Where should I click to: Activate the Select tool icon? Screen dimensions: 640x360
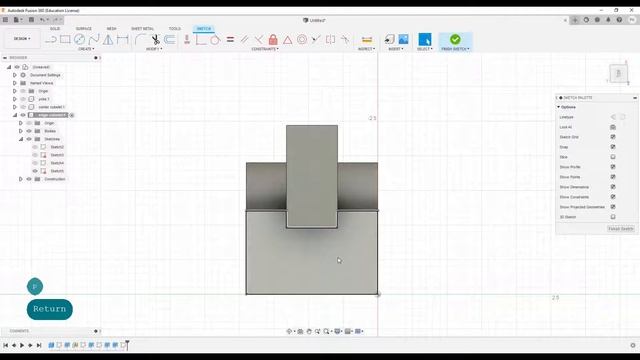pos(424,39)
